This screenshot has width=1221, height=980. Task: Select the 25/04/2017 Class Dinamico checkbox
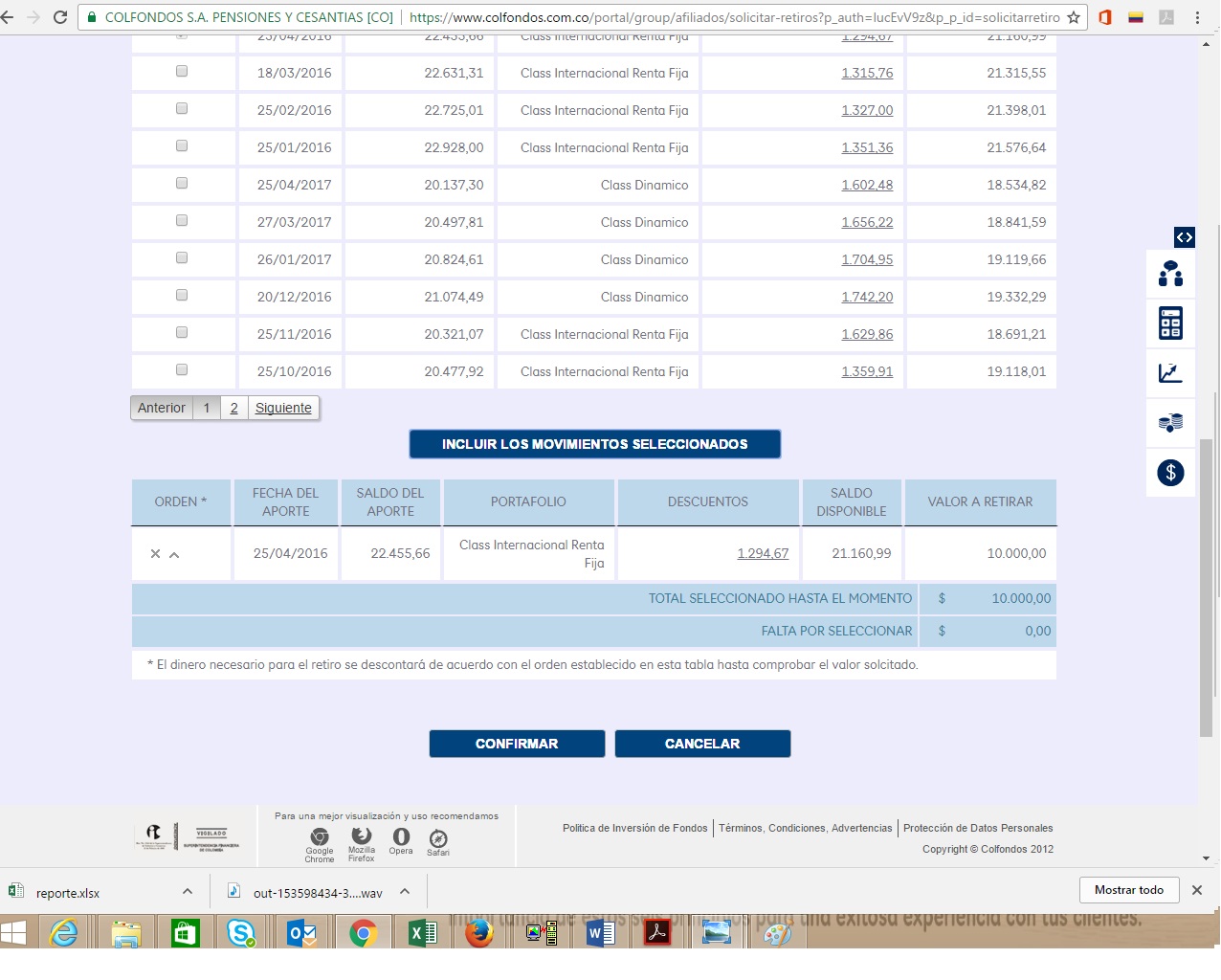(x=182, y=184)
